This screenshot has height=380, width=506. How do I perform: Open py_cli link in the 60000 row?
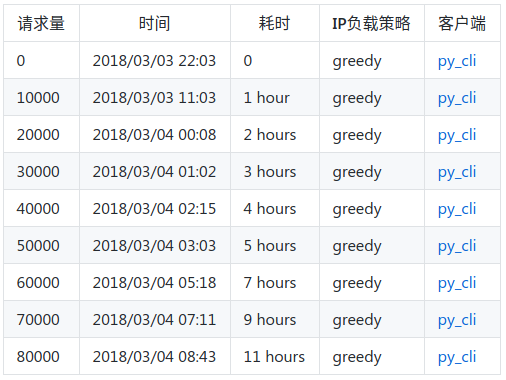coord(457,284)
